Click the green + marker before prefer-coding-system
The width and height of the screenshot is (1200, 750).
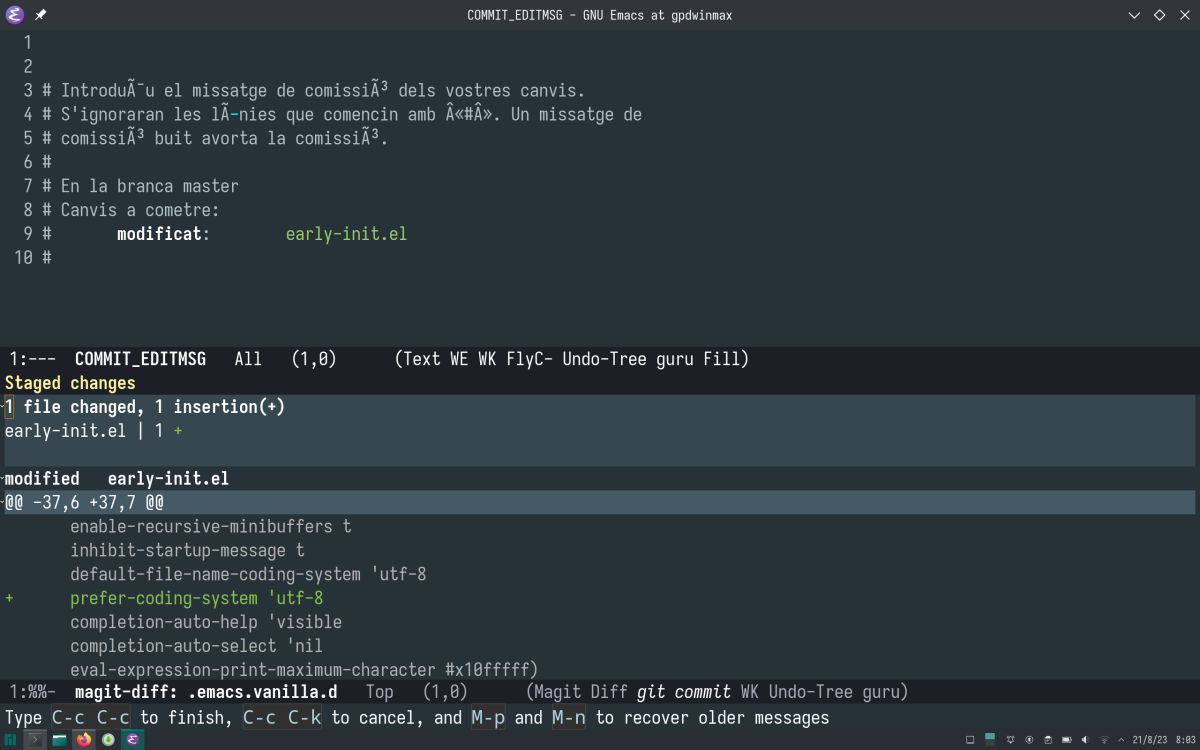[x=9, y=598]
